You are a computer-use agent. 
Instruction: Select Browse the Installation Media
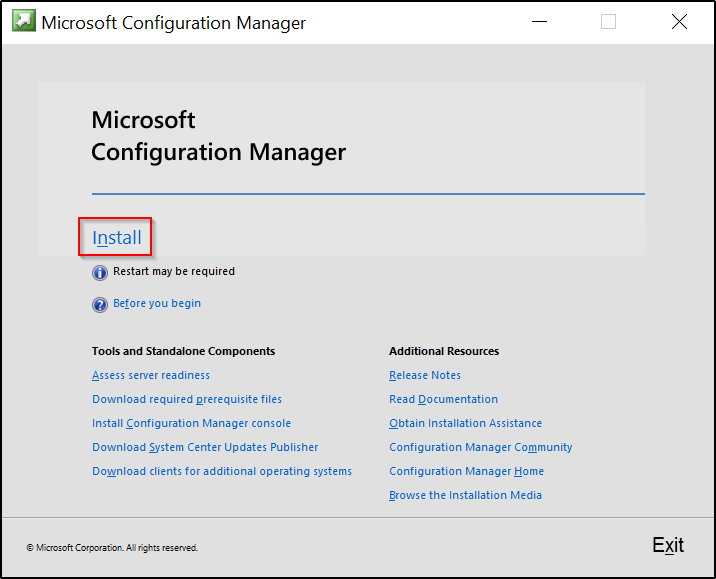(x=465, y=495)
